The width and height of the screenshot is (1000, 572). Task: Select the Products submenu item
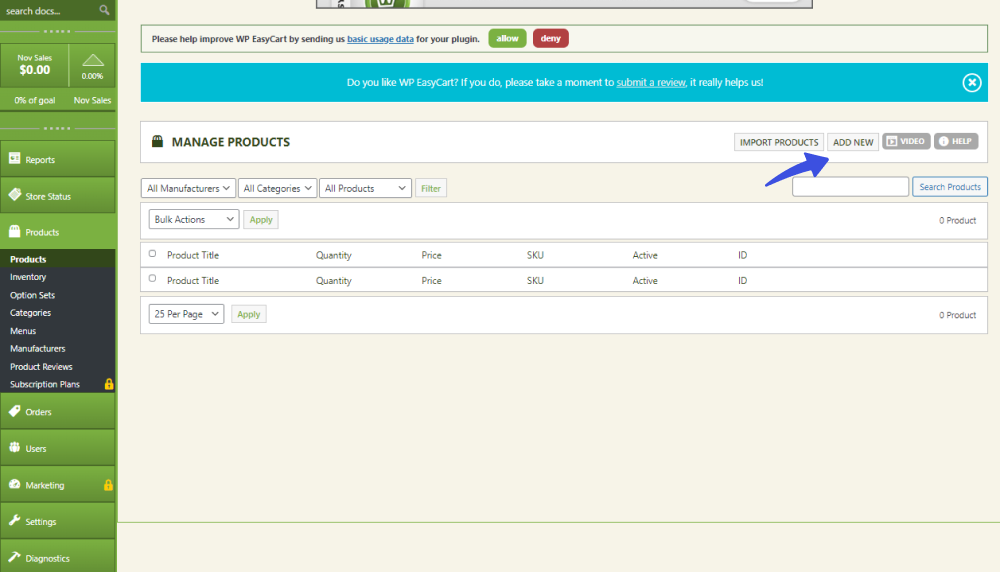(28, 259)
